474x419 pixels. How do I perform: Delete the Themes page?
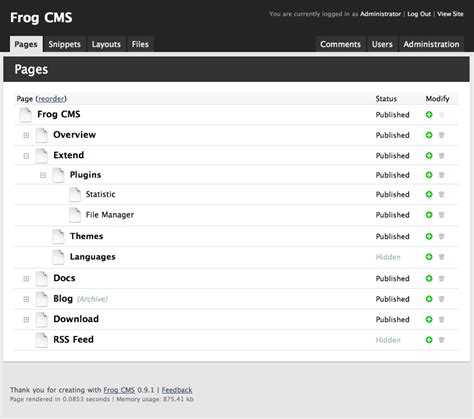pyautogui.click(x=442, y=236)
